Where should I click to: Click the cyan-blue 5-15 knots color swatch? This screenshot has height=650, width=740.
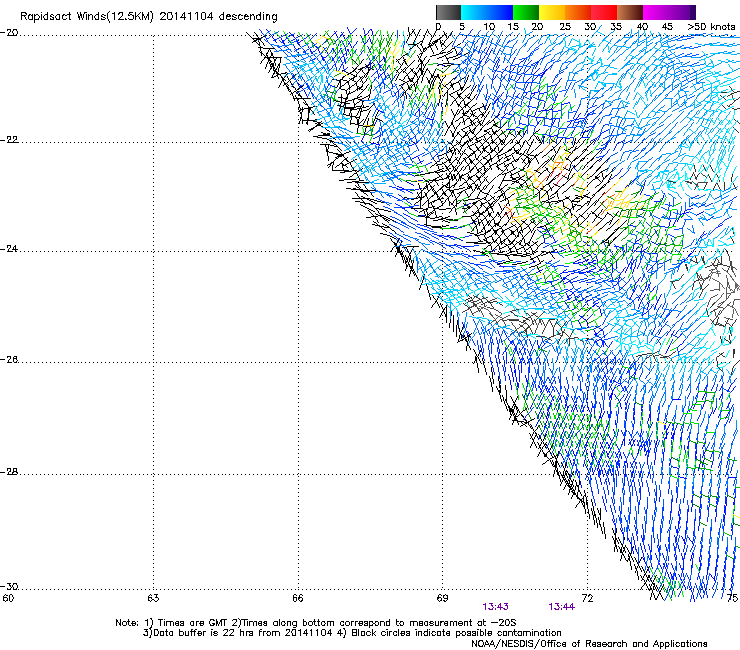(x=487, y=12)
